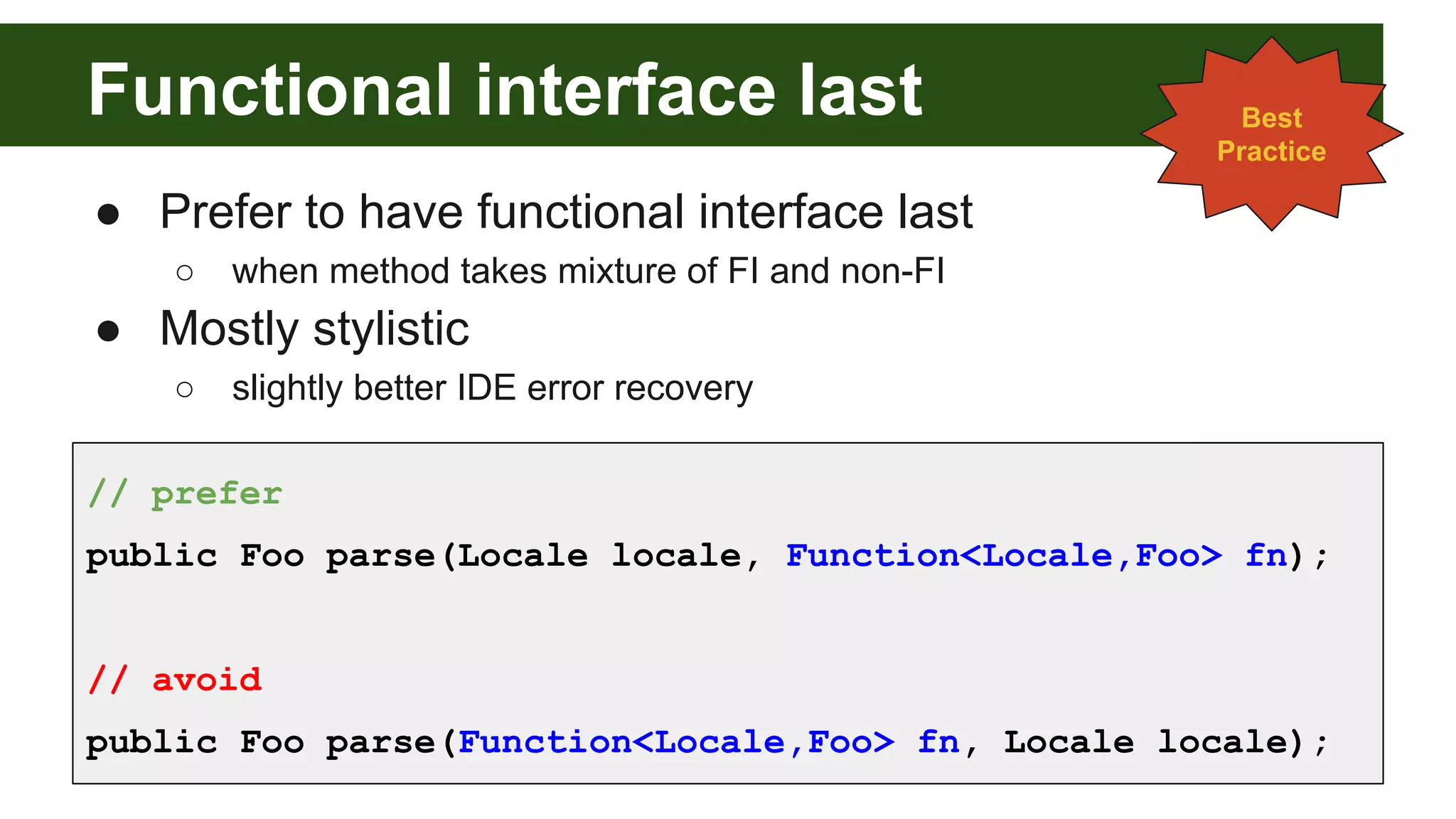Viewport: 1456px width, 819px height.
Task: Click the code line ending in 'fn);'
Action: [707, 556]
